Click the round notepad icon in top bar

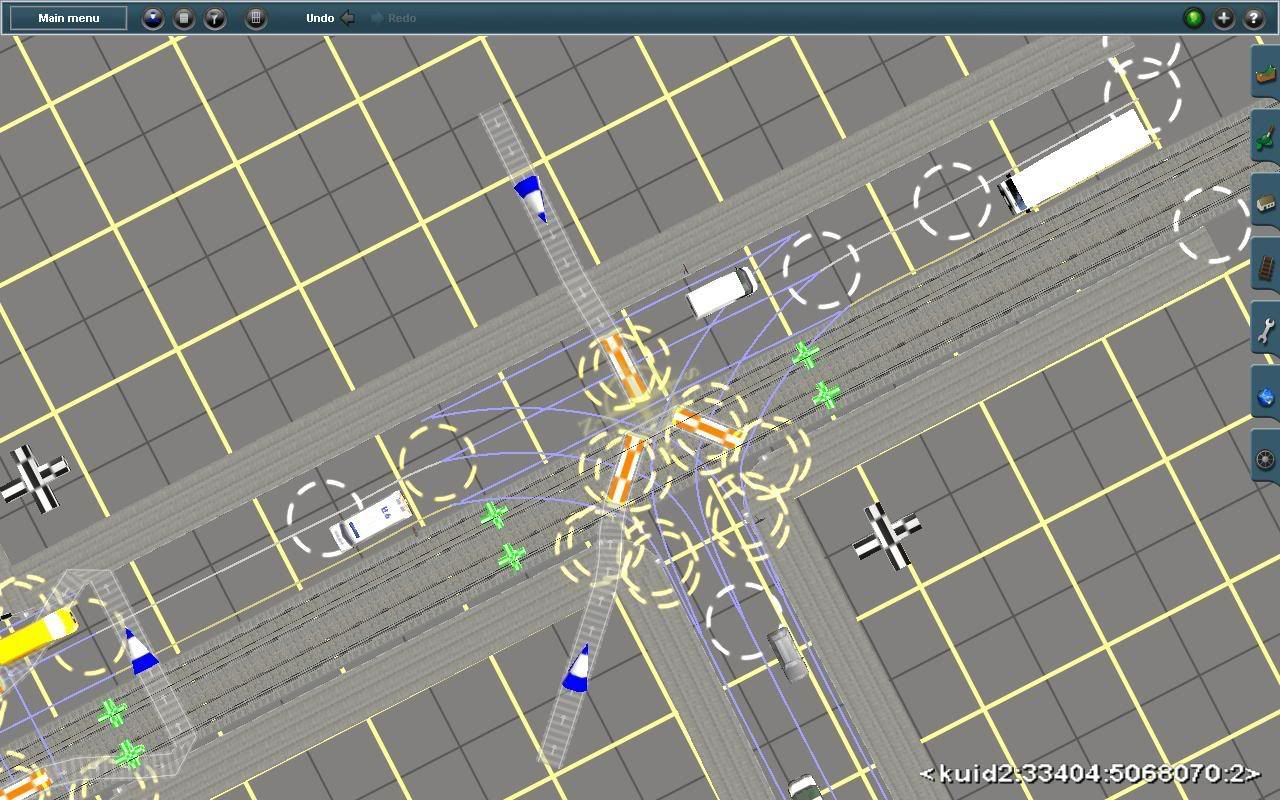click(x=184, y=18)
